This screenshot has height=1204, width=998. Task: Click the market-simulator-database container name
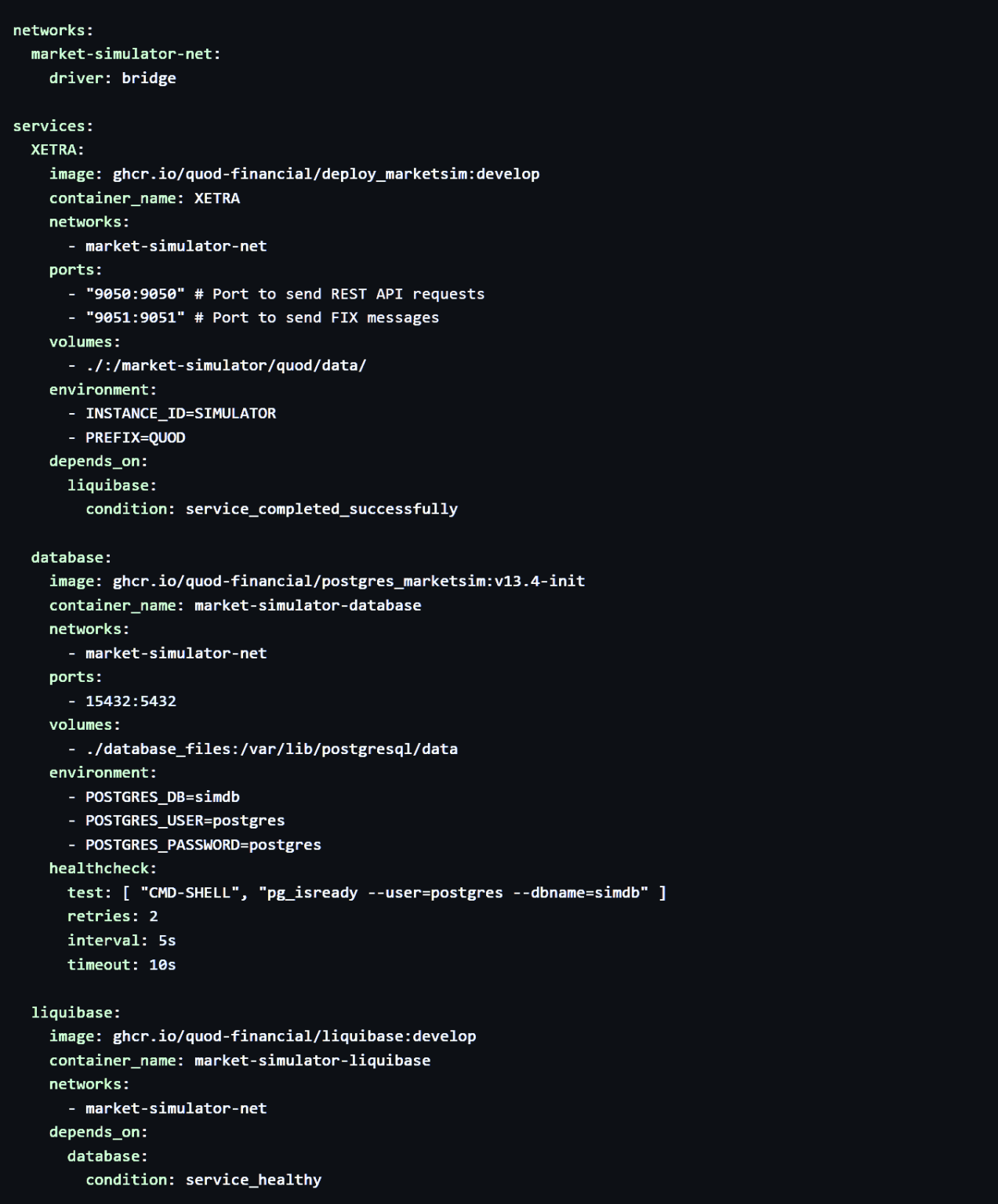(x=307, y=605)
